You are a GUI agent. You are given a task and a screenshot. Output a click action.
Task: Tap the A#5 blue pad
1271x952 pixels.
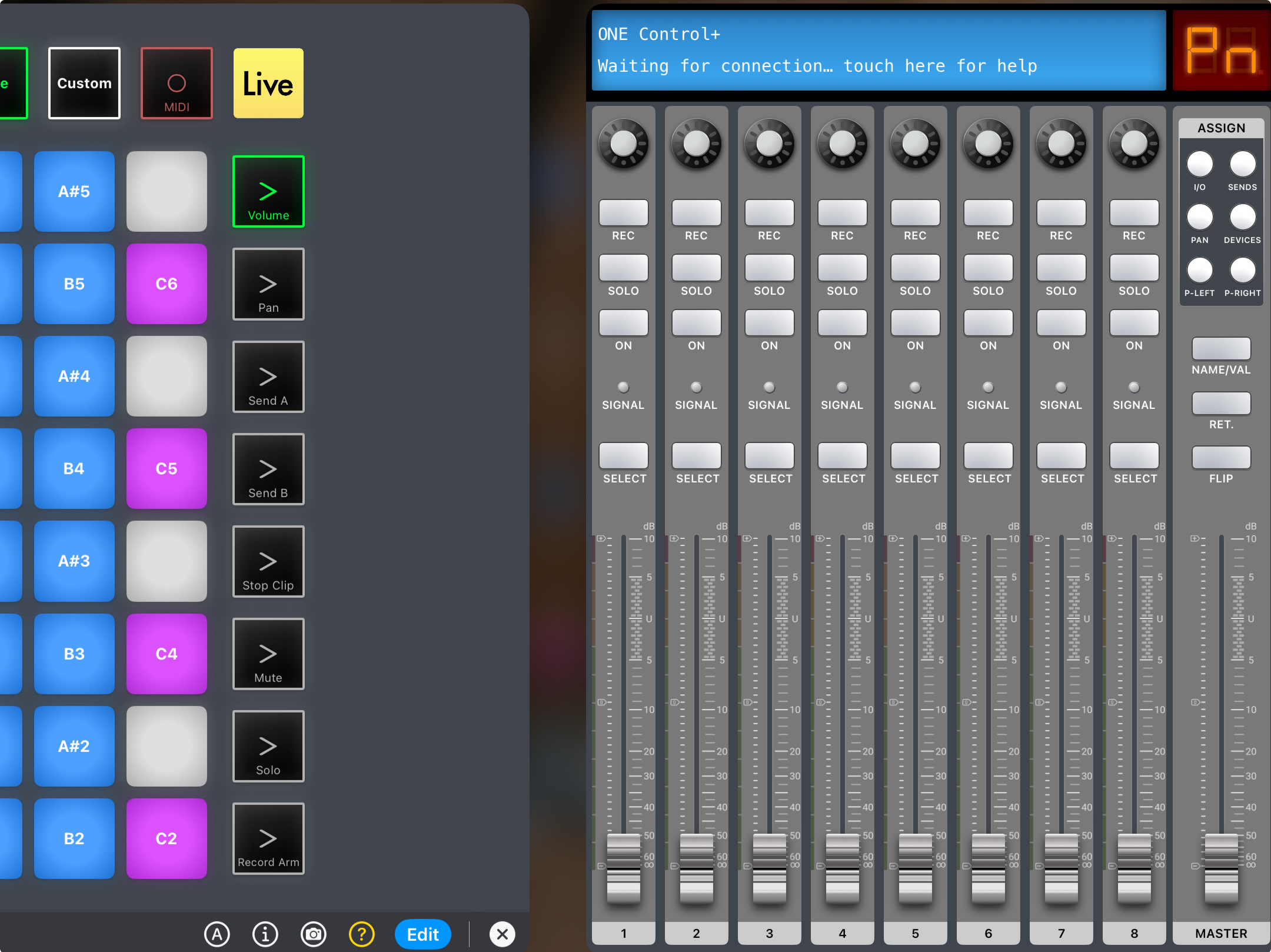(x=74, y=191)
